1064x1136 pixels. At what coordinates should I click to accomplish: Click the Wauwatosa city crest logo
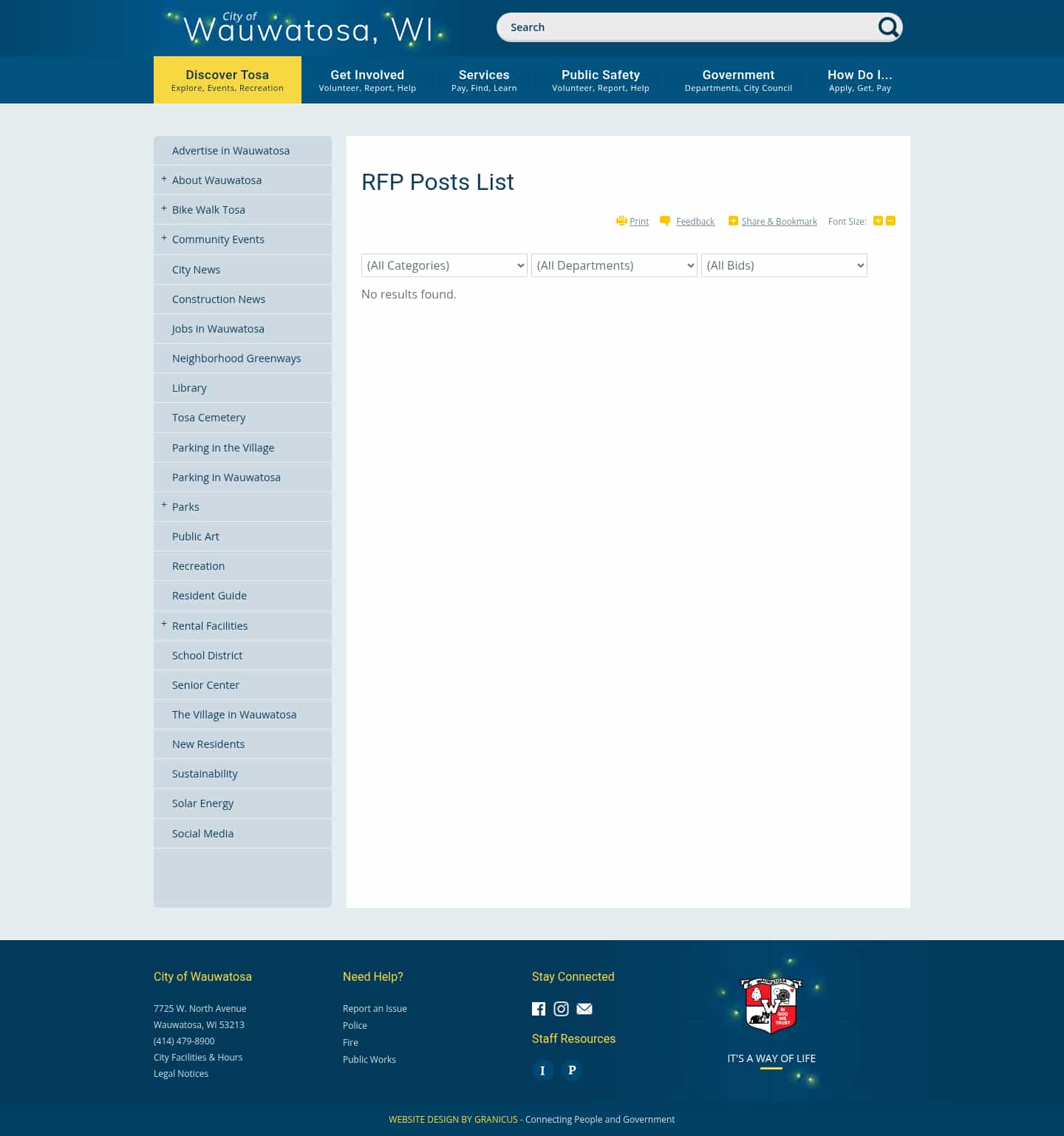tap(771, 1005)
